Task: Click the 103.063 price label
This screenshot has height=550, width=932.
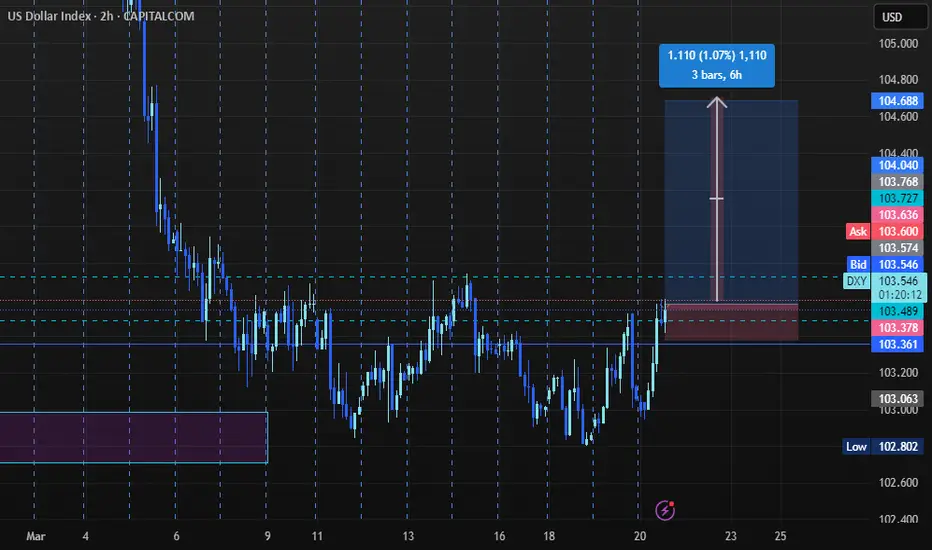Action: pyautogui.click(x=898, y=398)
